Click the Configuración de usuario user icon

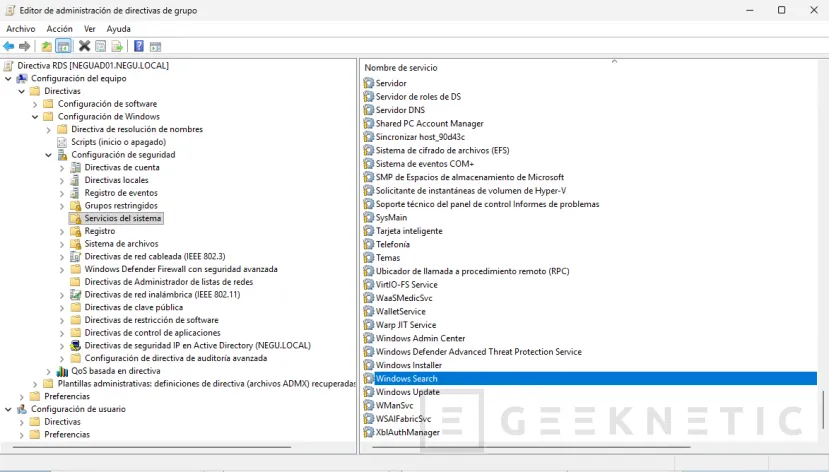pos(22,409)
